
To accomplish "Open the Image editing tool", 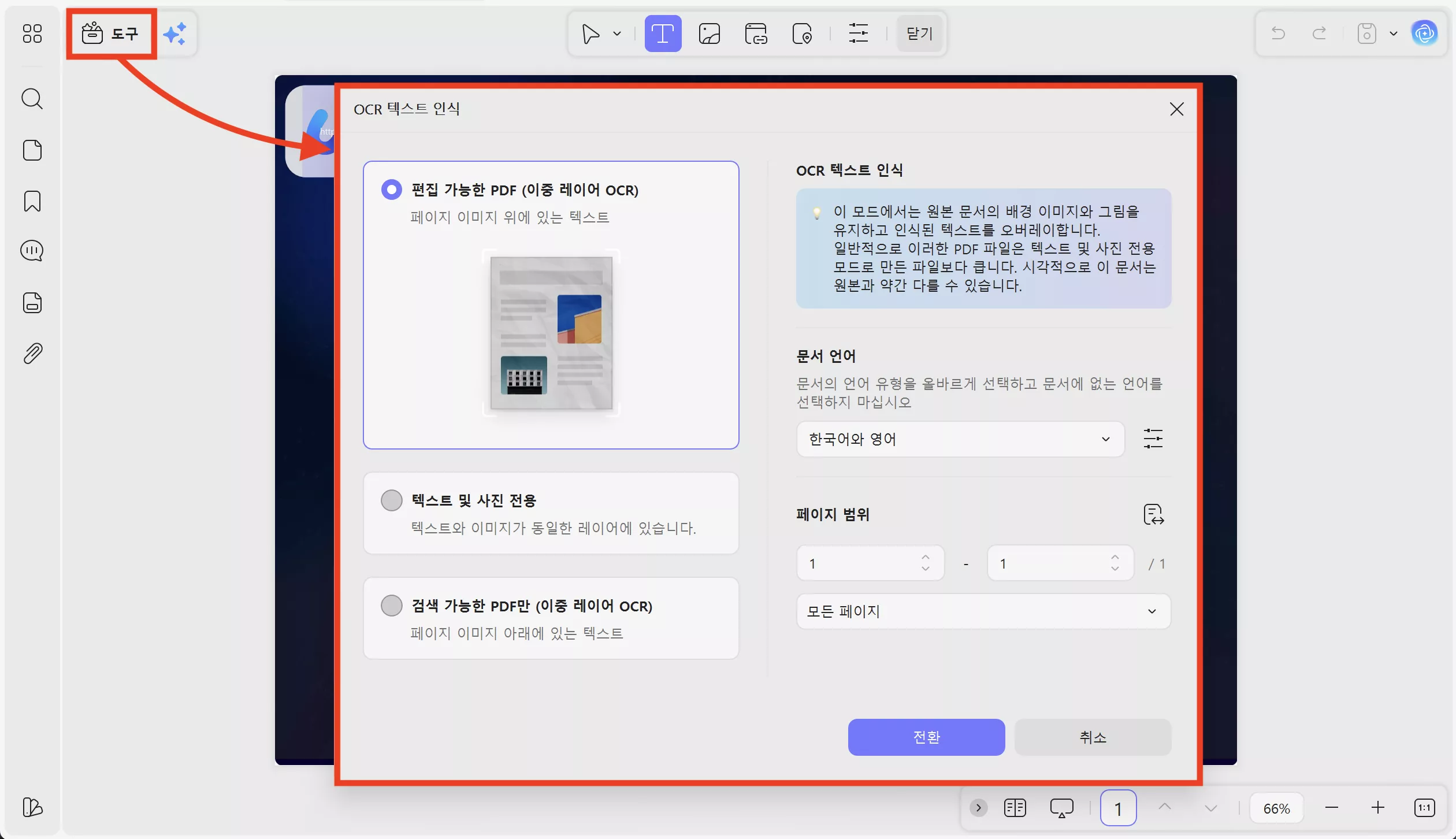I will click(710, 33).
